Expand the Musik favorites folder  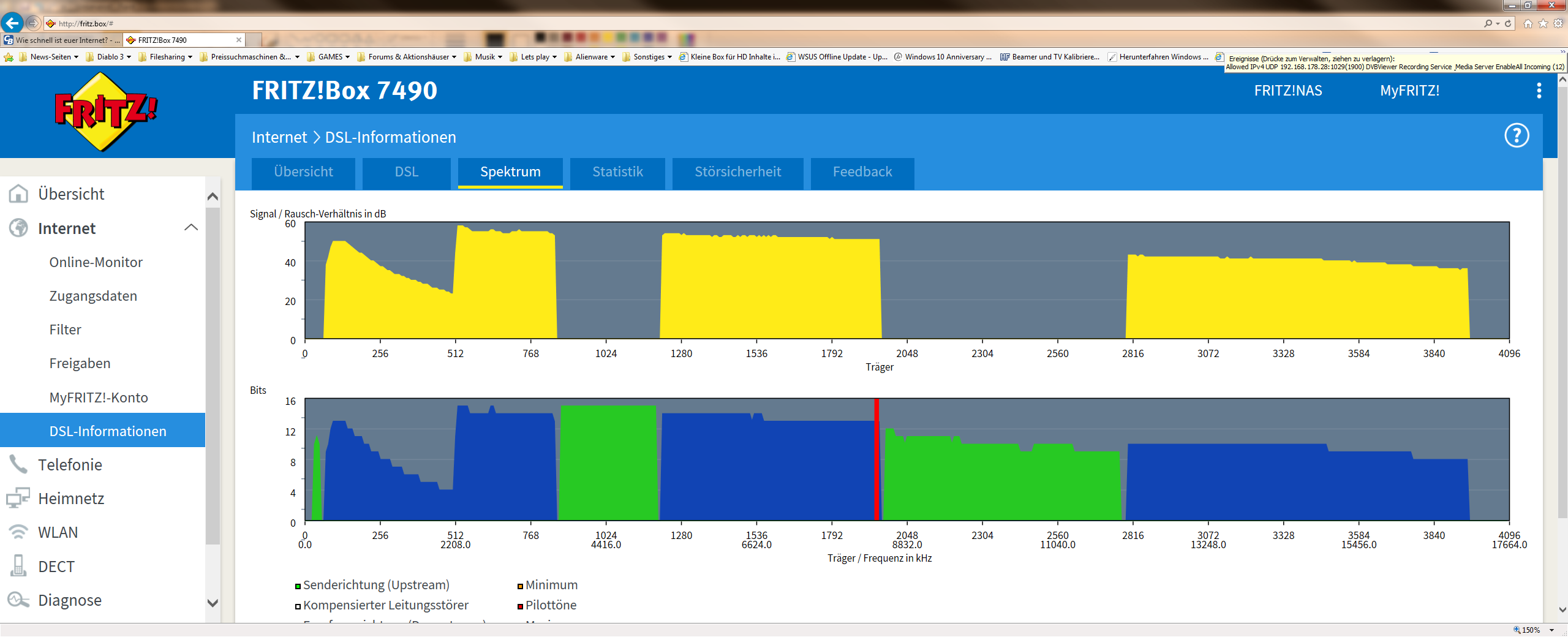483,57
